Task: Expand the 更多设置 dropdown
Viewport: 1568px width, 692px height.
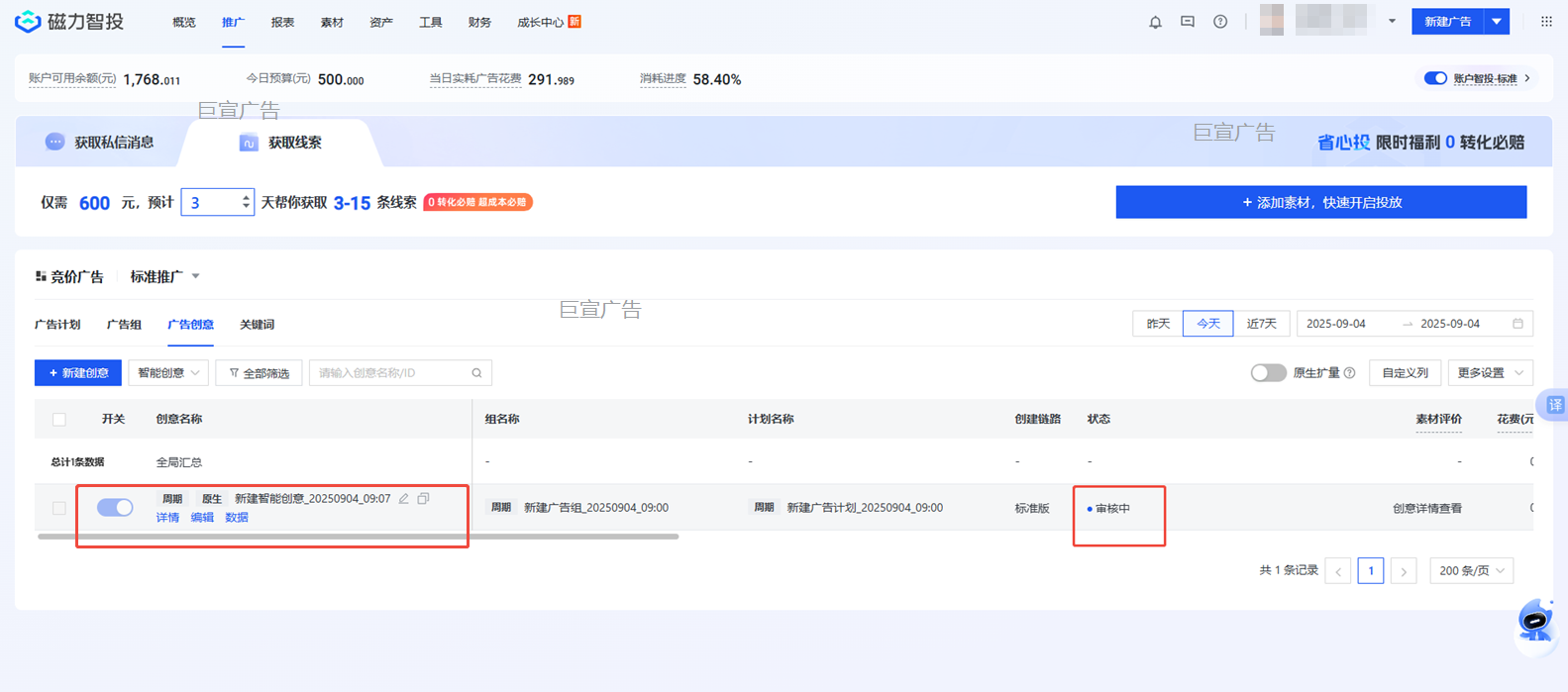Action: point(1490,373)
